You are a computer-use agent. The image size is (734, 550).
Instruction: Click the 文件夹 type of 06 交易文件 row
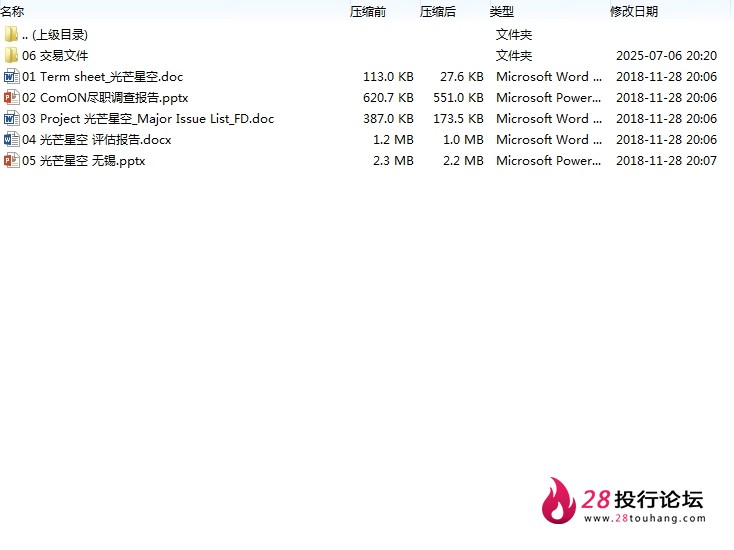(514, 56)
